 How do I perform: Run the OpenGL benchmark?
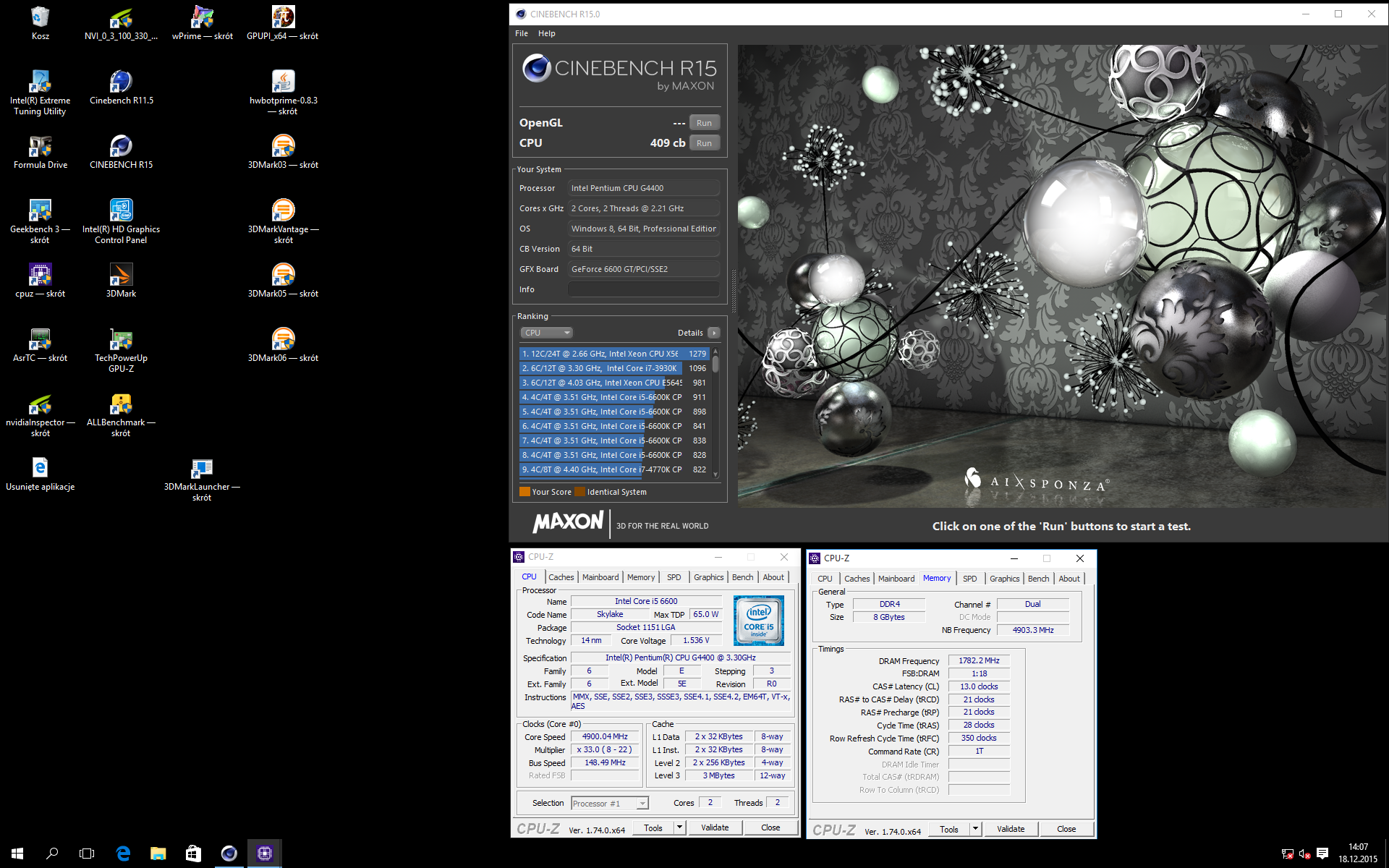point(704,123)
